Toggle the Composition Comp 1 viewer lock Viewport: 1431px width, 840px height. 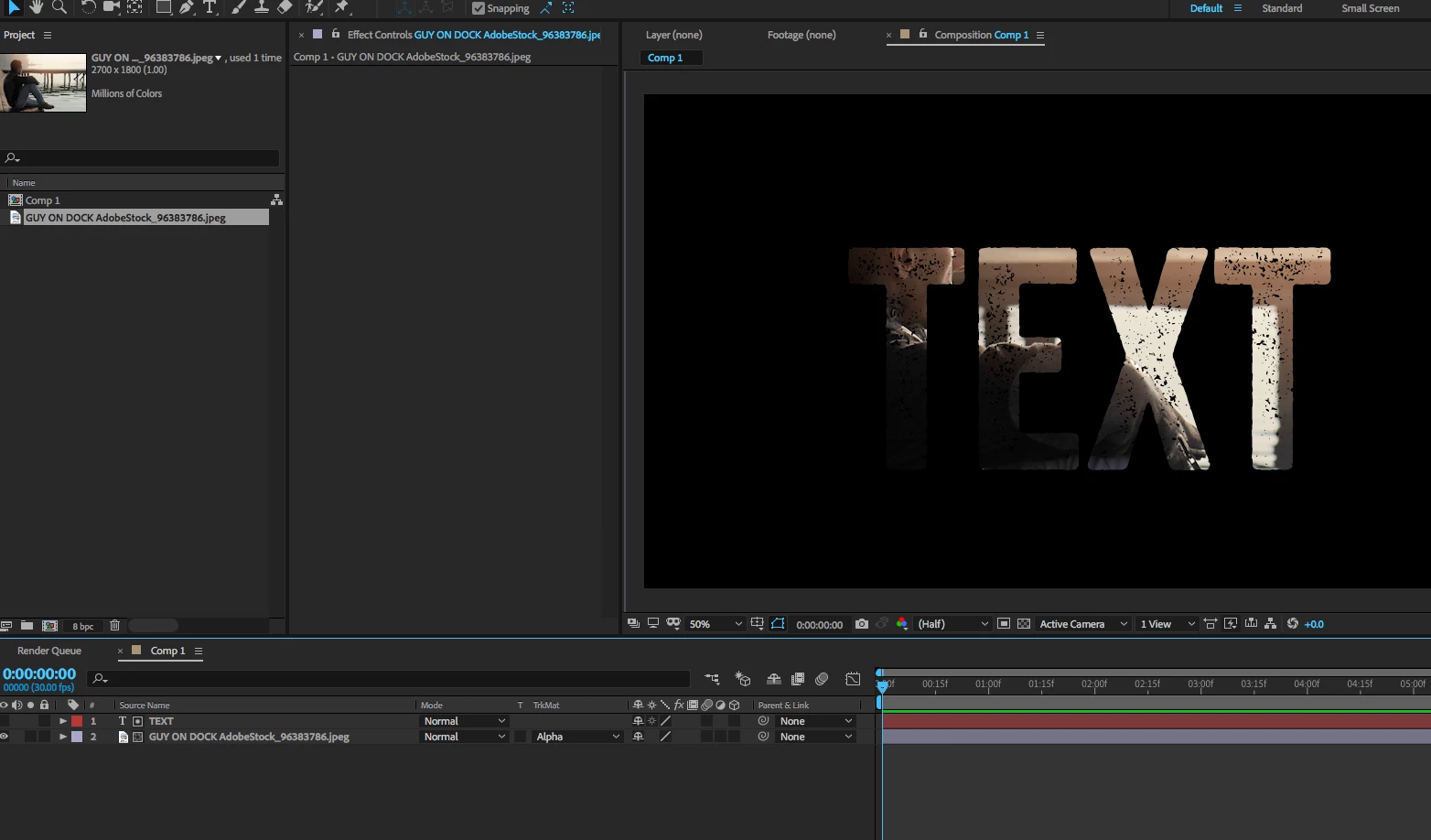pos(923,34)
